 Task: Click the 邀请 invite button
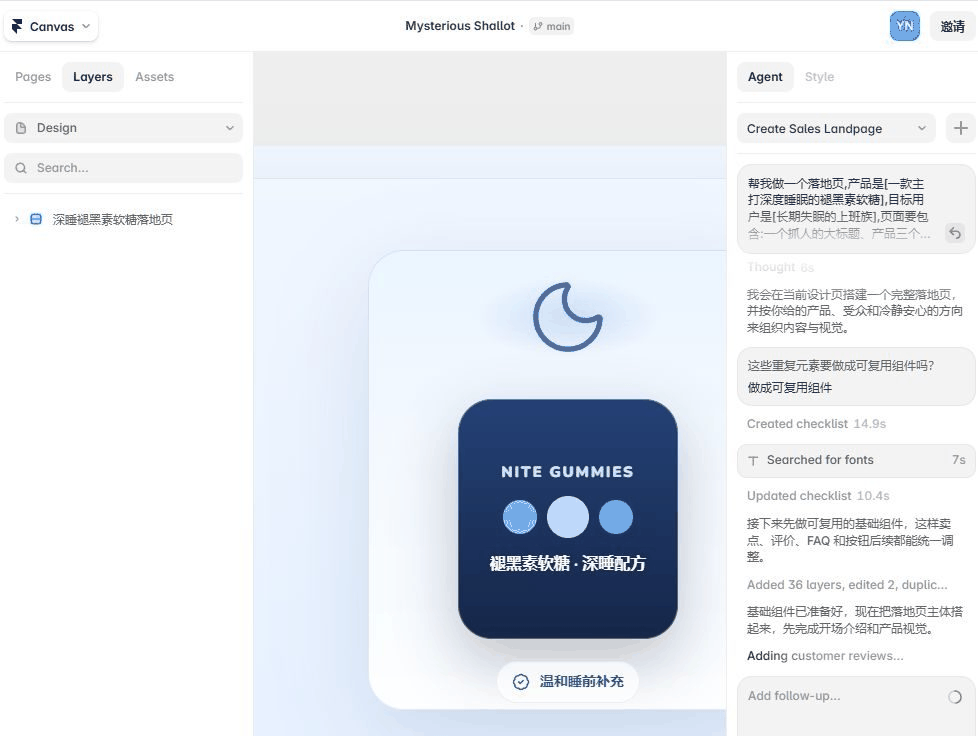952,26
